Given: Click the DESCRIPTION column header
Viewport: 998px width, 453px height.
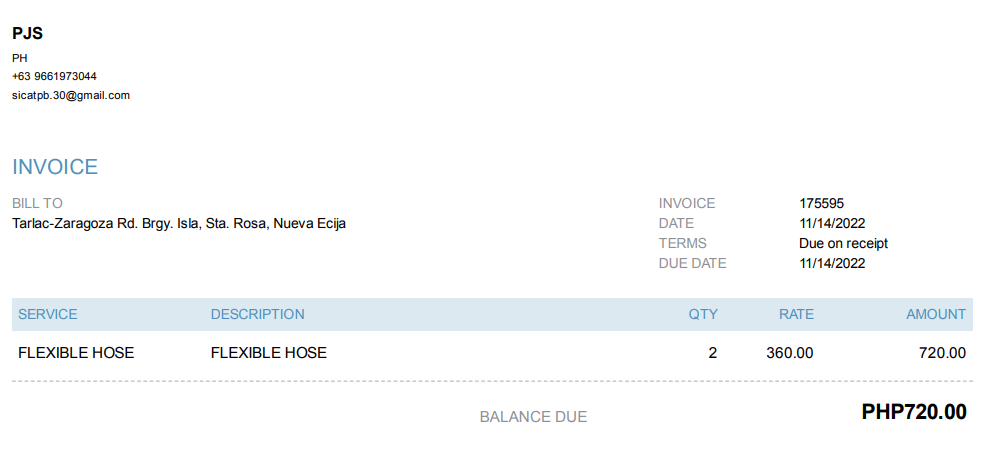Looking at the screenshot, I should point(257,314).
